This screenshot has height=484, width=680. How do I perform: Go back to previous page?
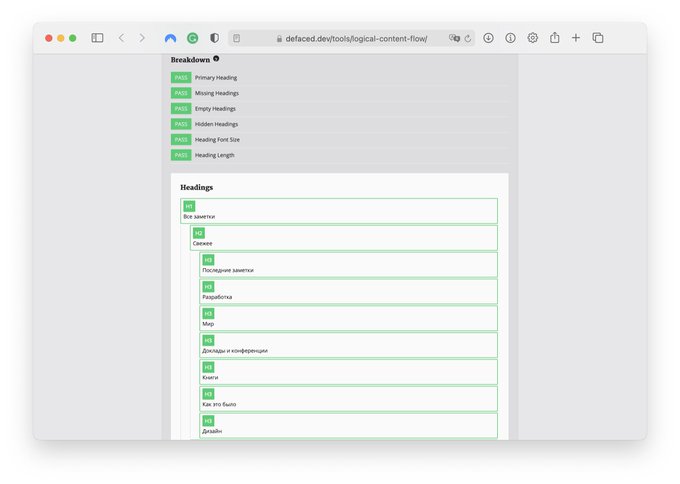coord(121,38)
